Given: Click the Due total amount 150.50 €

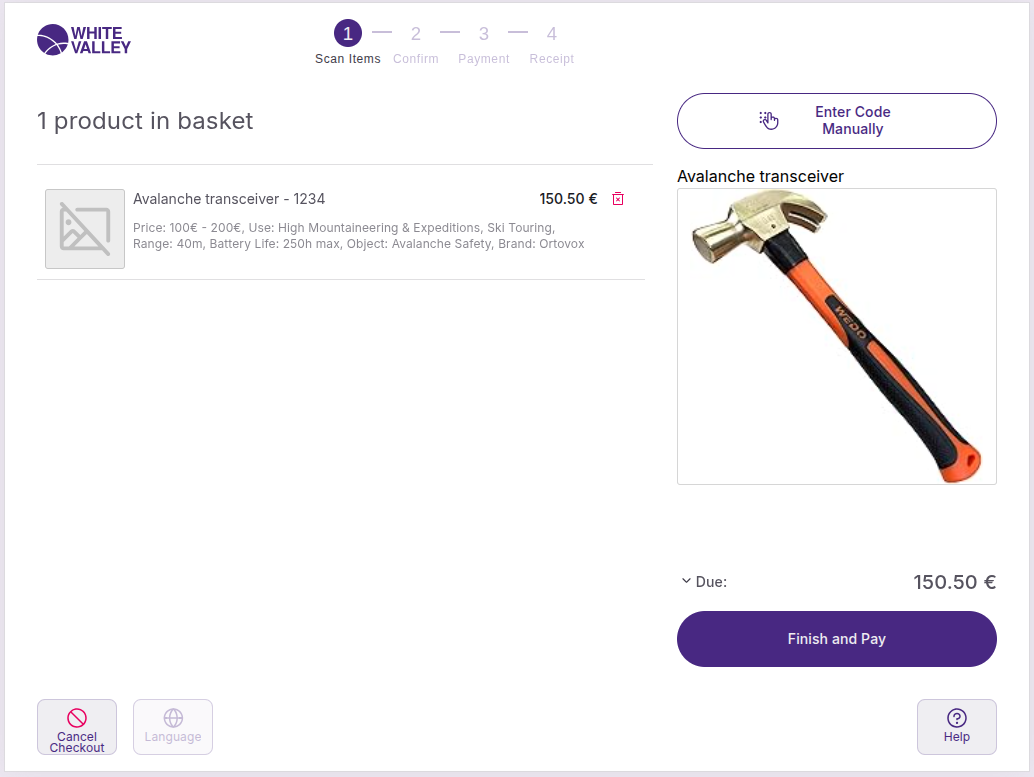Looking at the screenshot, I should point(955,582).
